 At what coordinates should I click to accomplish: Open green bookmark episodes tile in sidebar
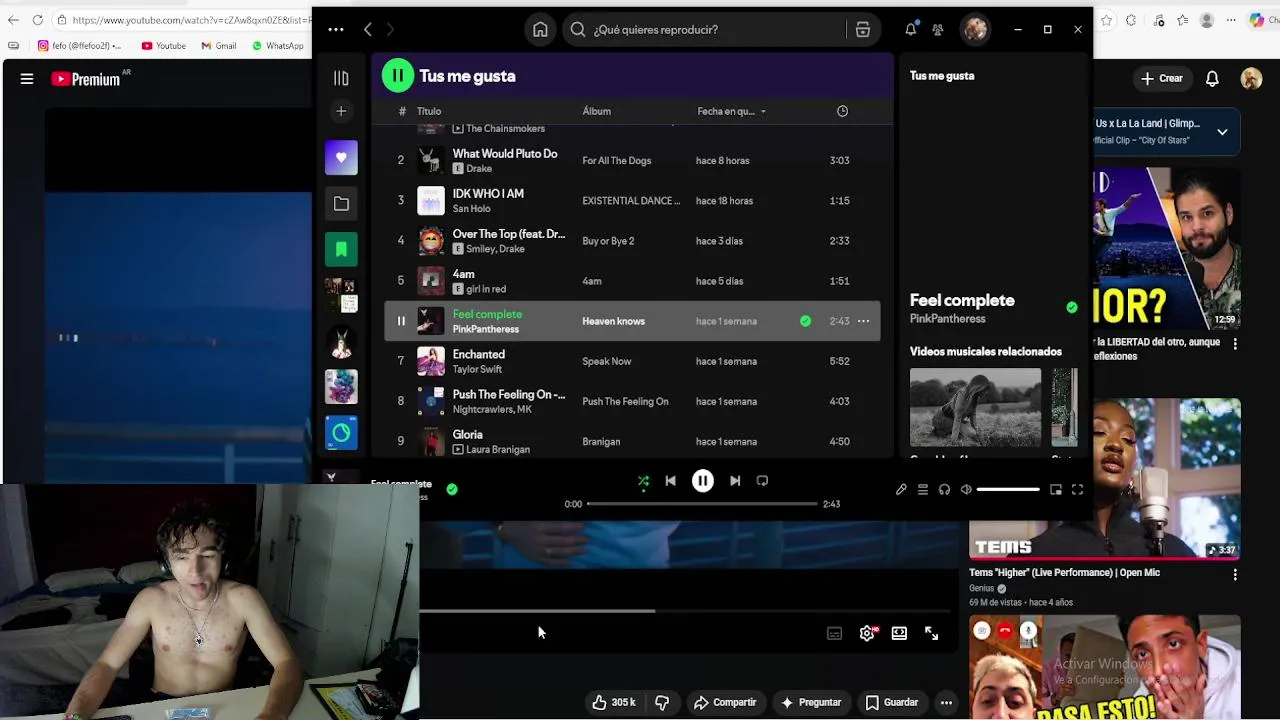(x=341, y=250)
